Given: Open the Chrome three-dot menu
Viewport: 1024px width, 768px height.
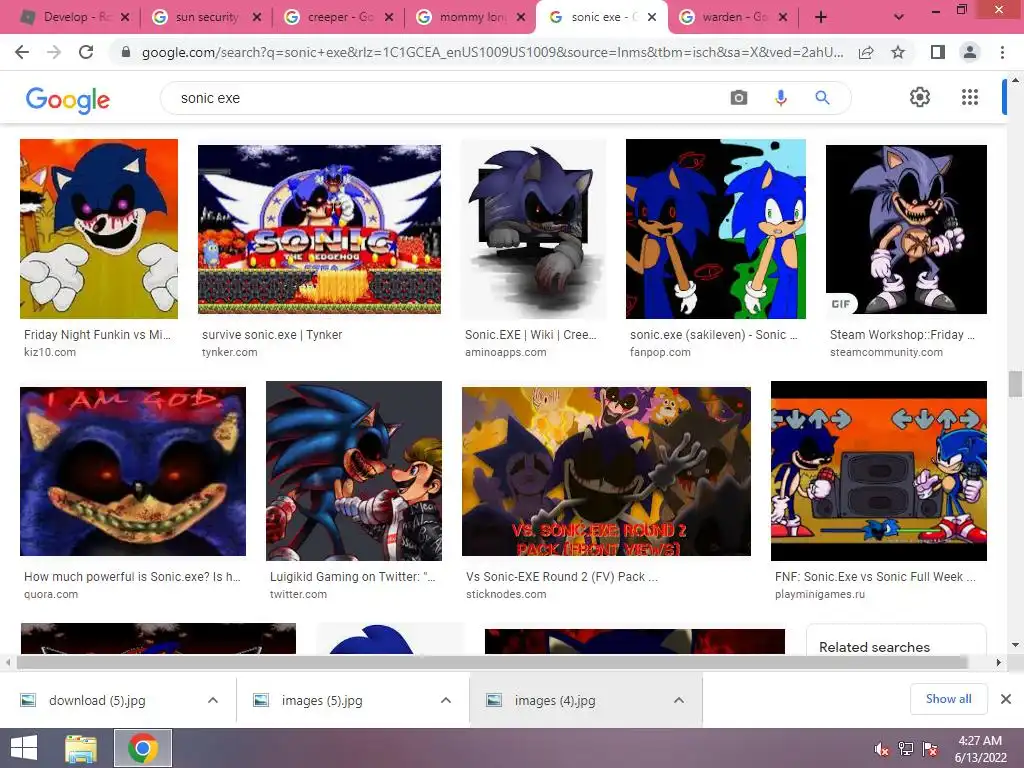Looking at the screenshot, I should click(1002, 52).
